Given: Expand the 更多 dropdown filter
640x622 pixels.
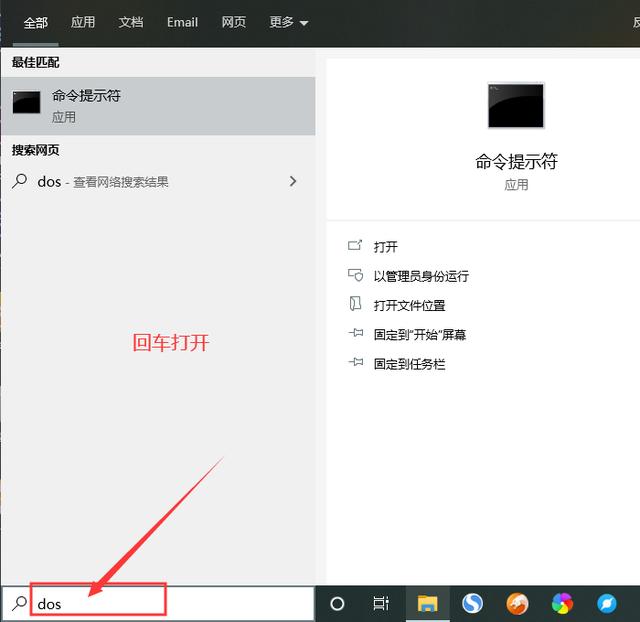Looking at the screenshot, I should [289, 22].
